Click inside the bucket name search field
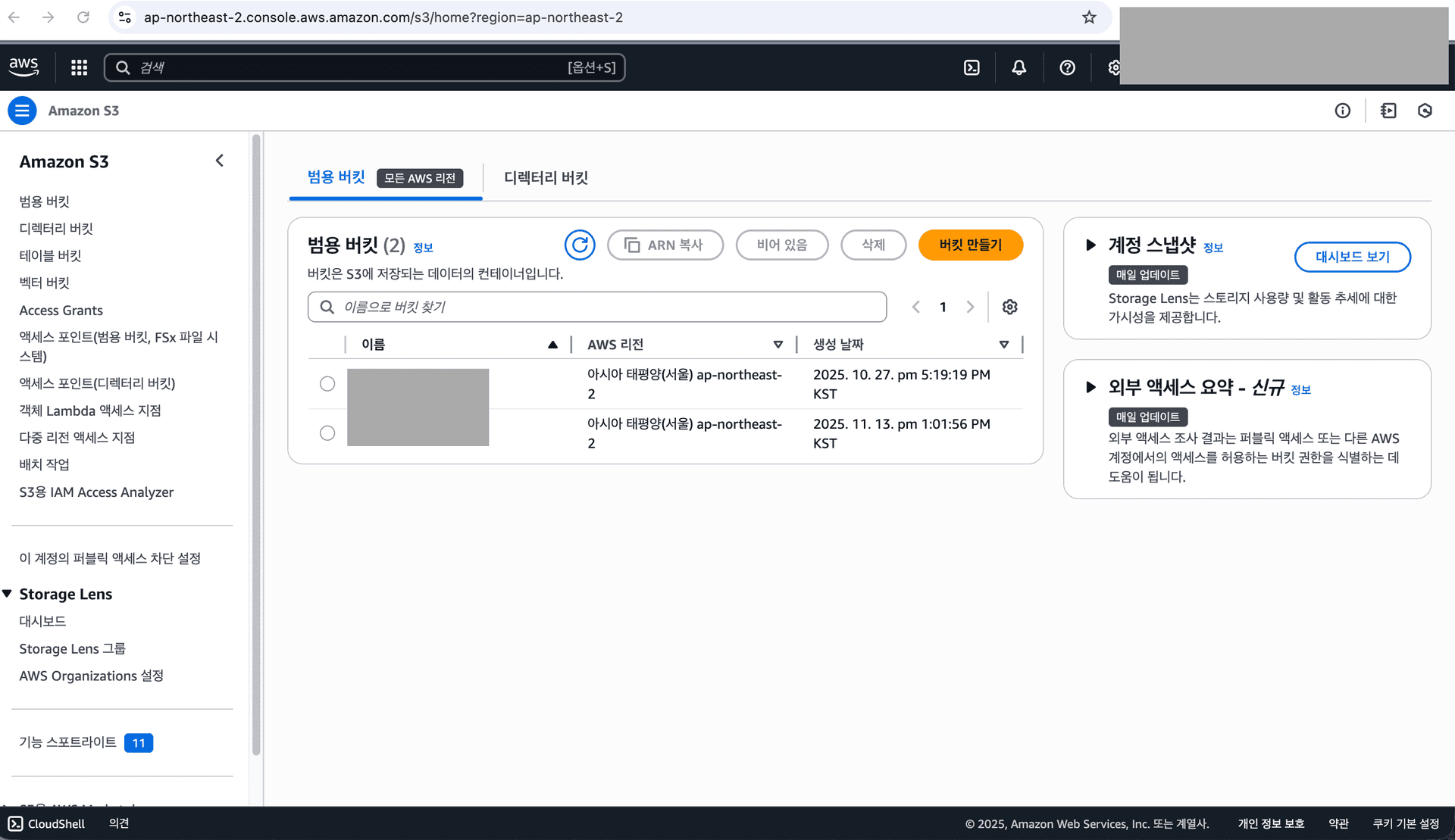Image resolution: width=1455 pixels, height=840 pixels. click(597, 307)
